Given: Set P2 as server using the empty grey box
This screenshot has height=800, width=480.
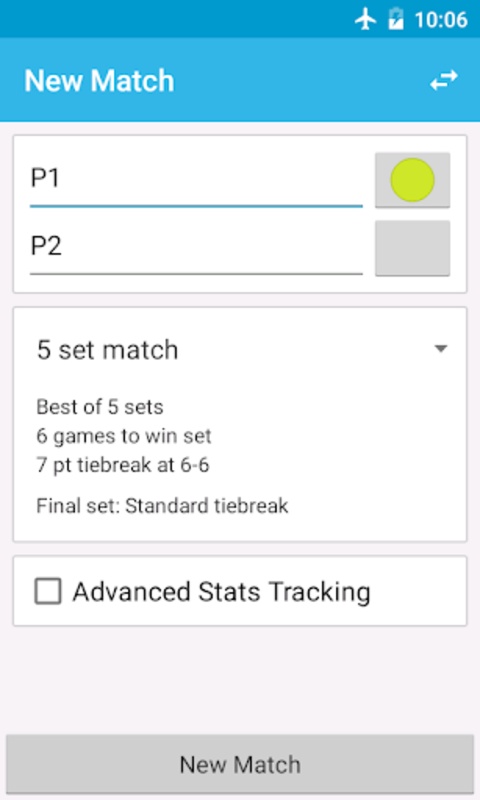Looking at the screenshot, I should pyautogui.click(x=412, y=248).
